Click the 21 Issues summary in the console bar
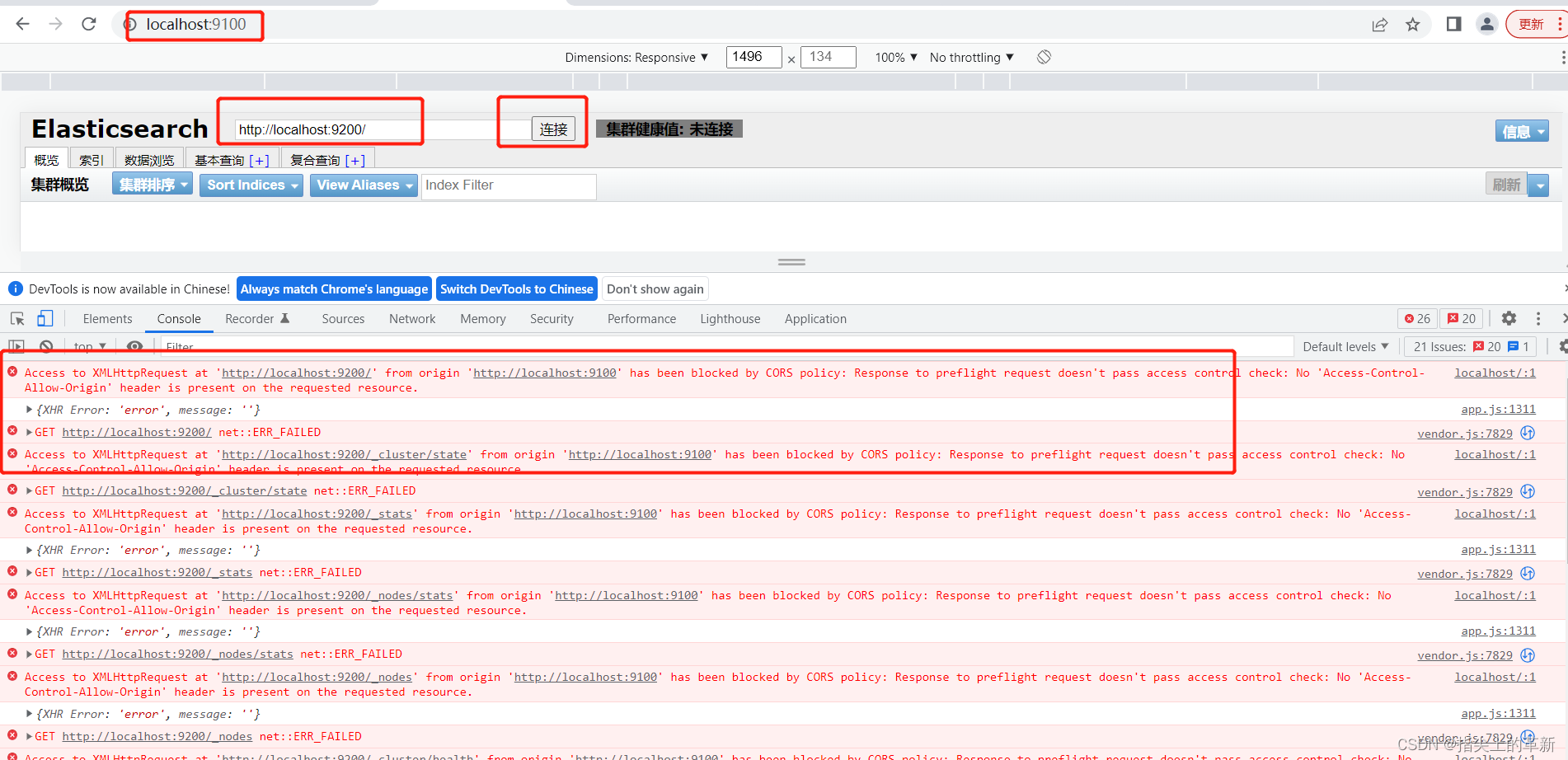The width and height of the screenshot is (1568, 760). (x=1472, y=347)
